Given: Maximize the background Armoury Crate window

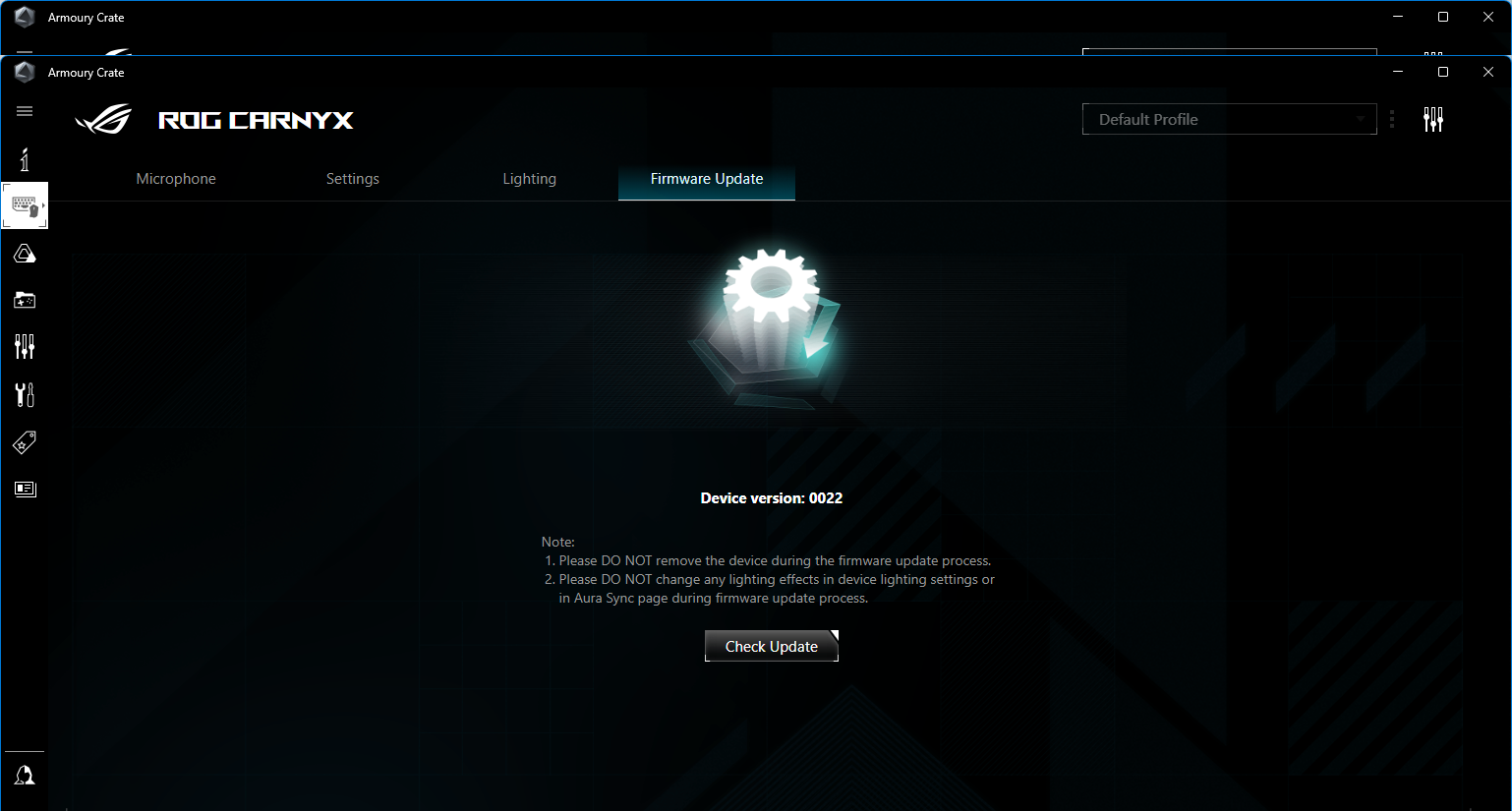Looking at the screenshot, I should (1443, 17).
